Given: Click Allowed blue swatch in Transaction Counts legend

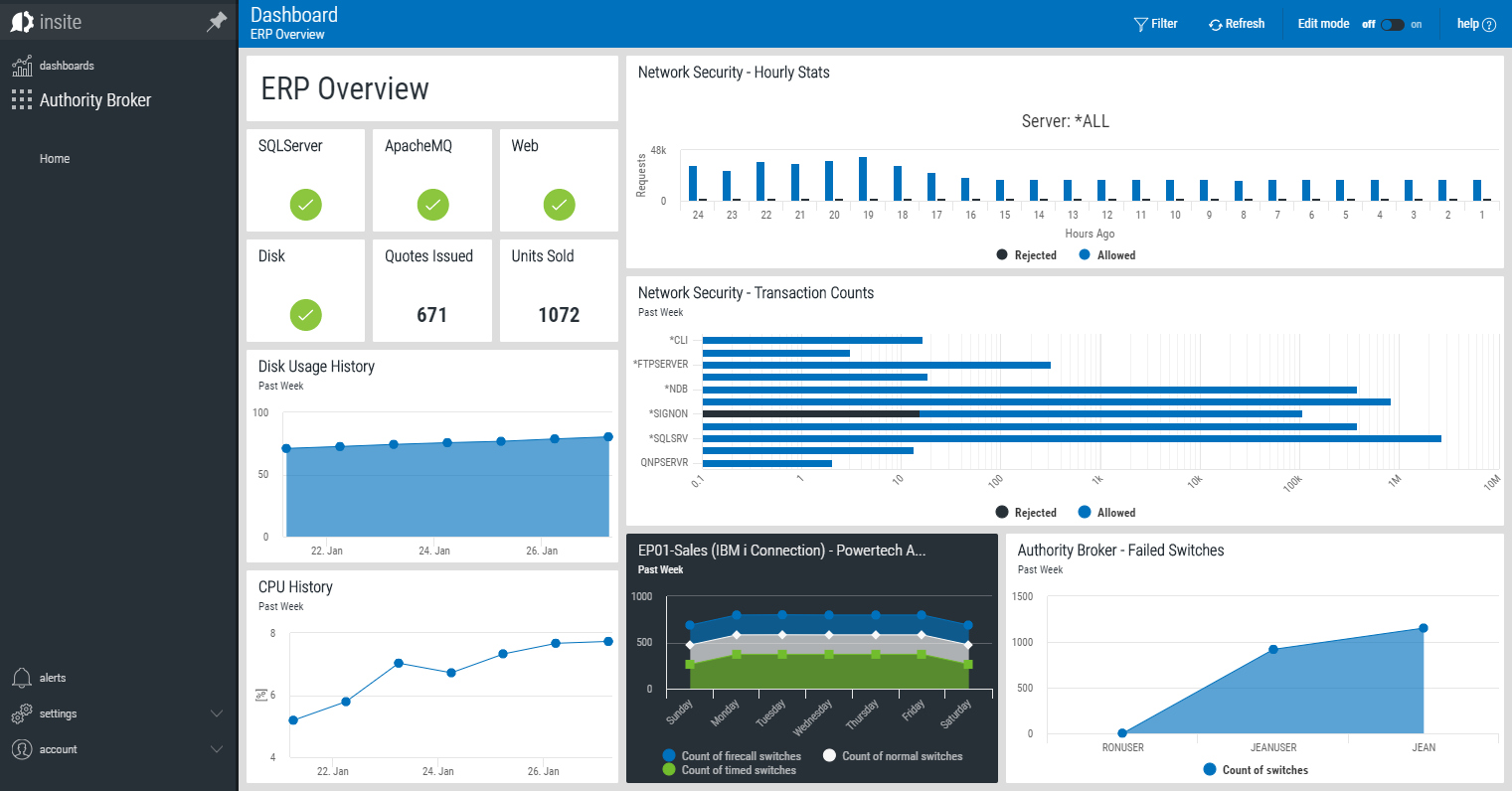Looking at the screenshot, I should [x=1085, y=513].
